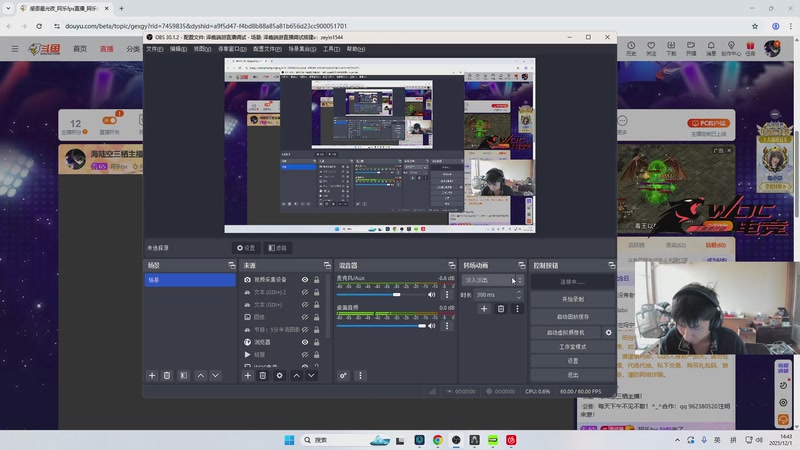Hide the video capture device source
800x450 pixels.
305,280
